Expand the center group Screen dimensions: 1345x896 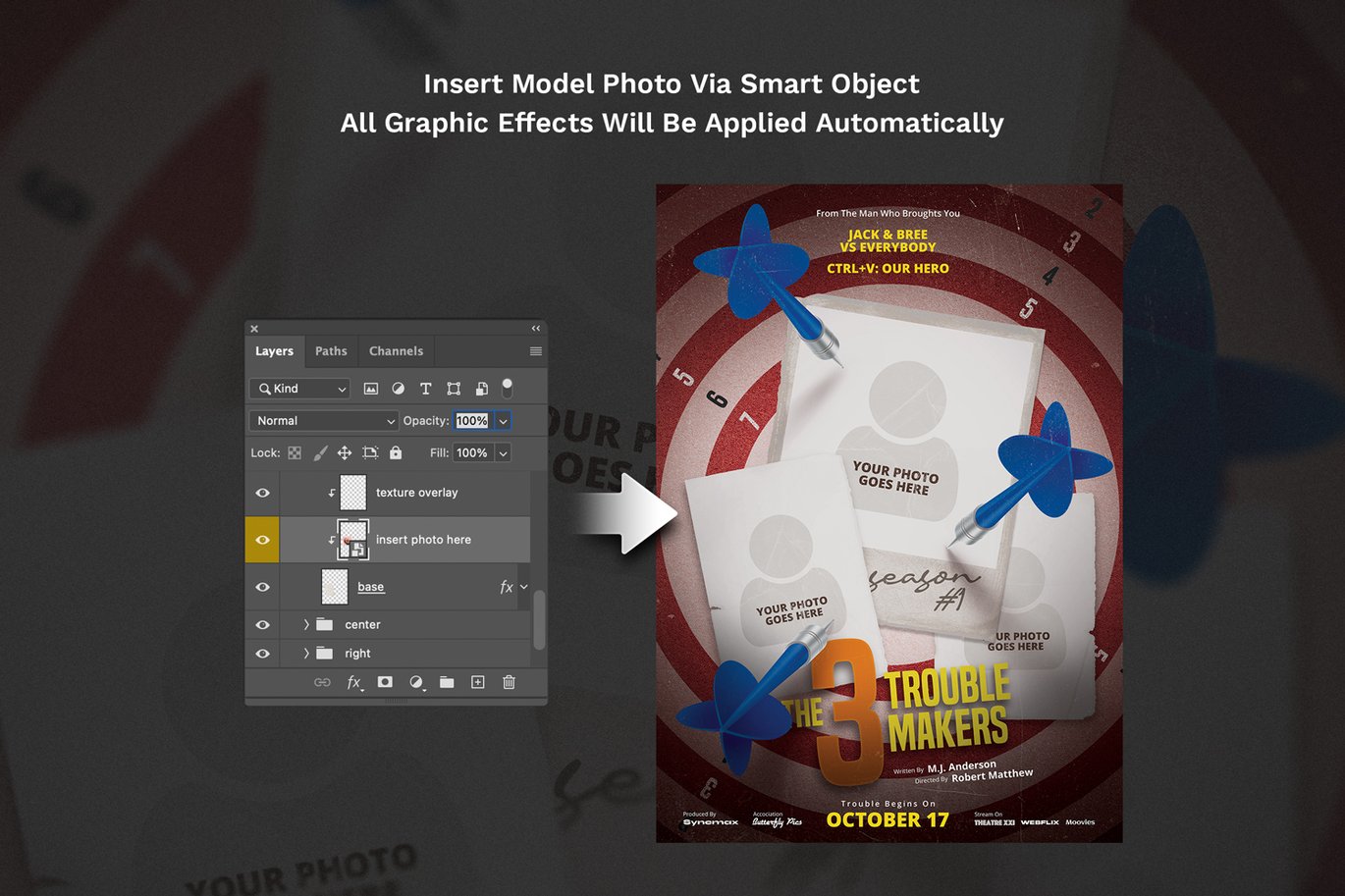coord(305,625)
